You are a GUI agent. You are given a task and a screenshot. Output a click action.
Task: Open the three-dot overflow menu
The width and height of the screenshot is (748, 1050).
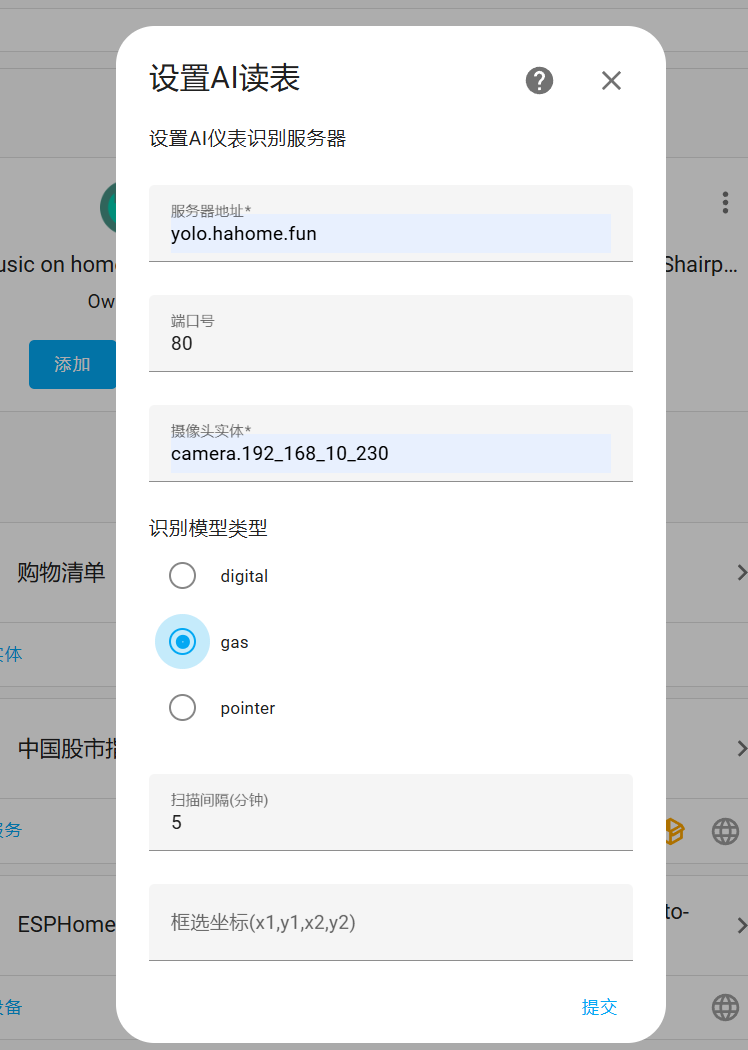[x=725, y=203]
